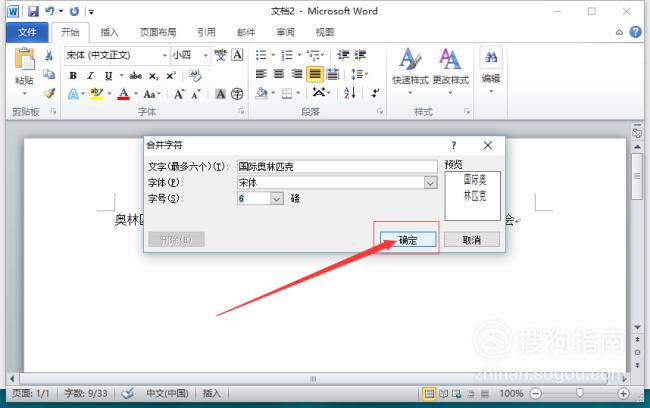650x408 pixels.
Task: Click the zoom slider handle
Action: (x=580, y=393)
